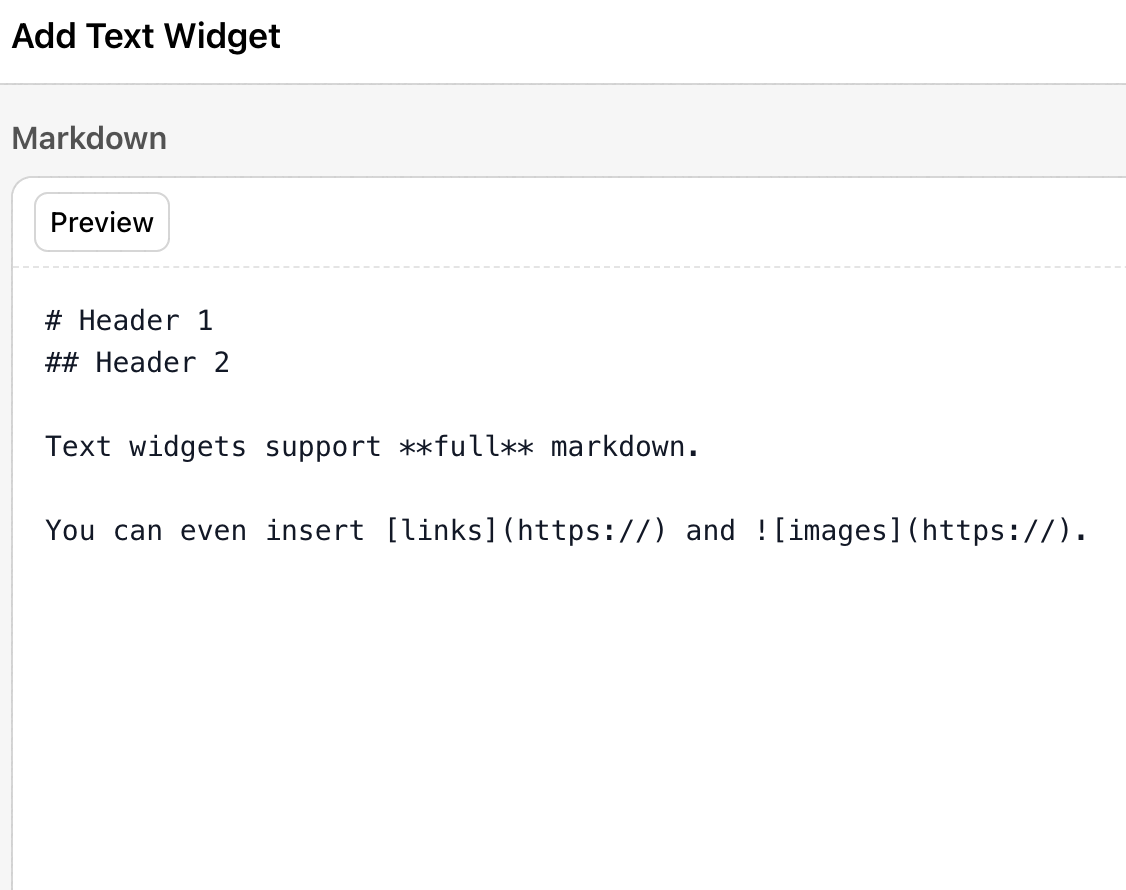Click the word "insert" in the editor
Screen dimensions: 1126x890
314,531
